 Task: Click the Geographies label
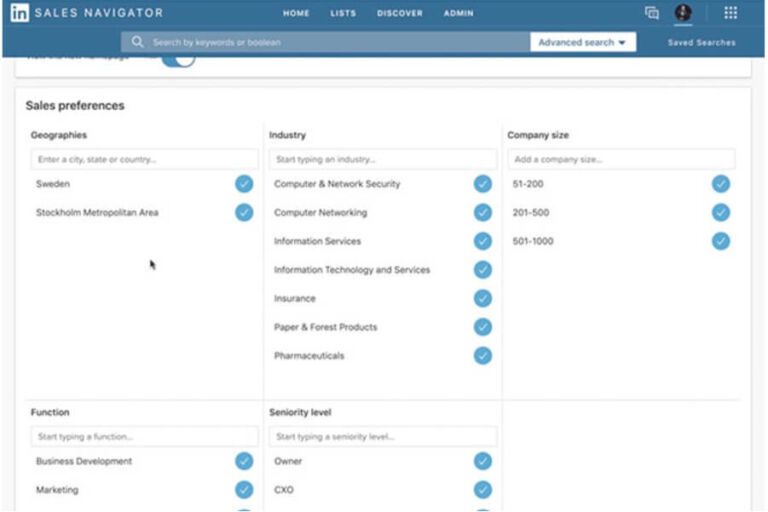(x=59, y=135)
